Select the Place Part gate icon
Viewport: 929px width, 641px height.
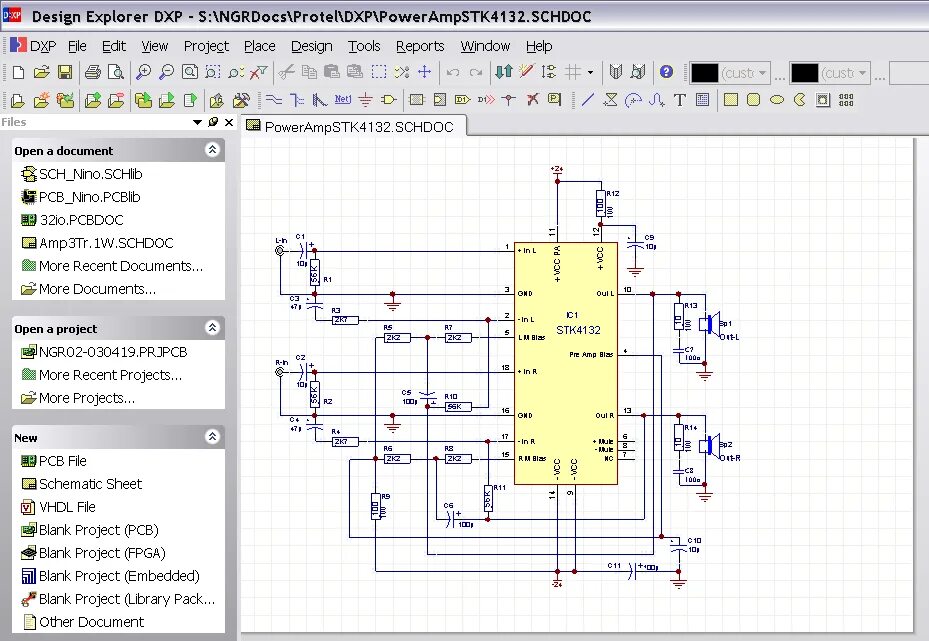(x=389, y=100)
